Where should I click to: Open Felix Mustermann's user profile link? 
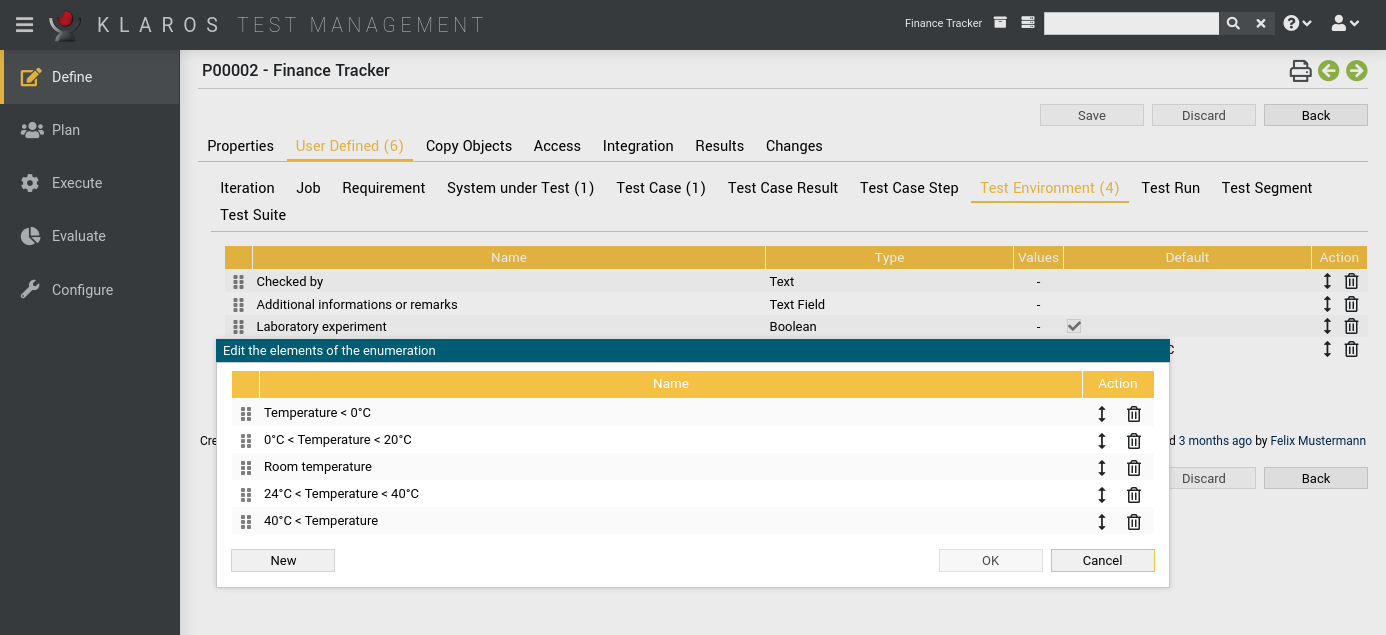tap(1317, 440)
